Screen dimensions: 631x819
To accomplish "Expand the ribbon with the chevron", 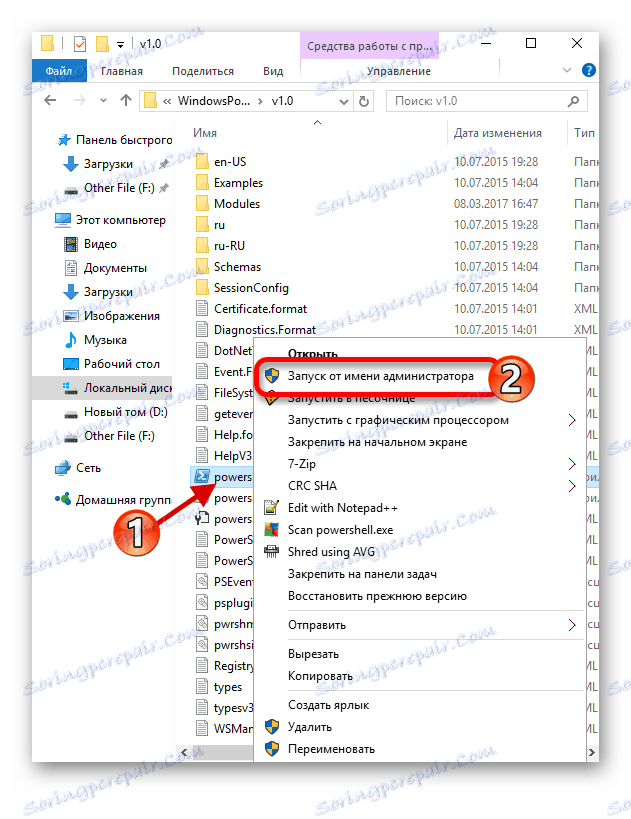I will coord(567,70).
